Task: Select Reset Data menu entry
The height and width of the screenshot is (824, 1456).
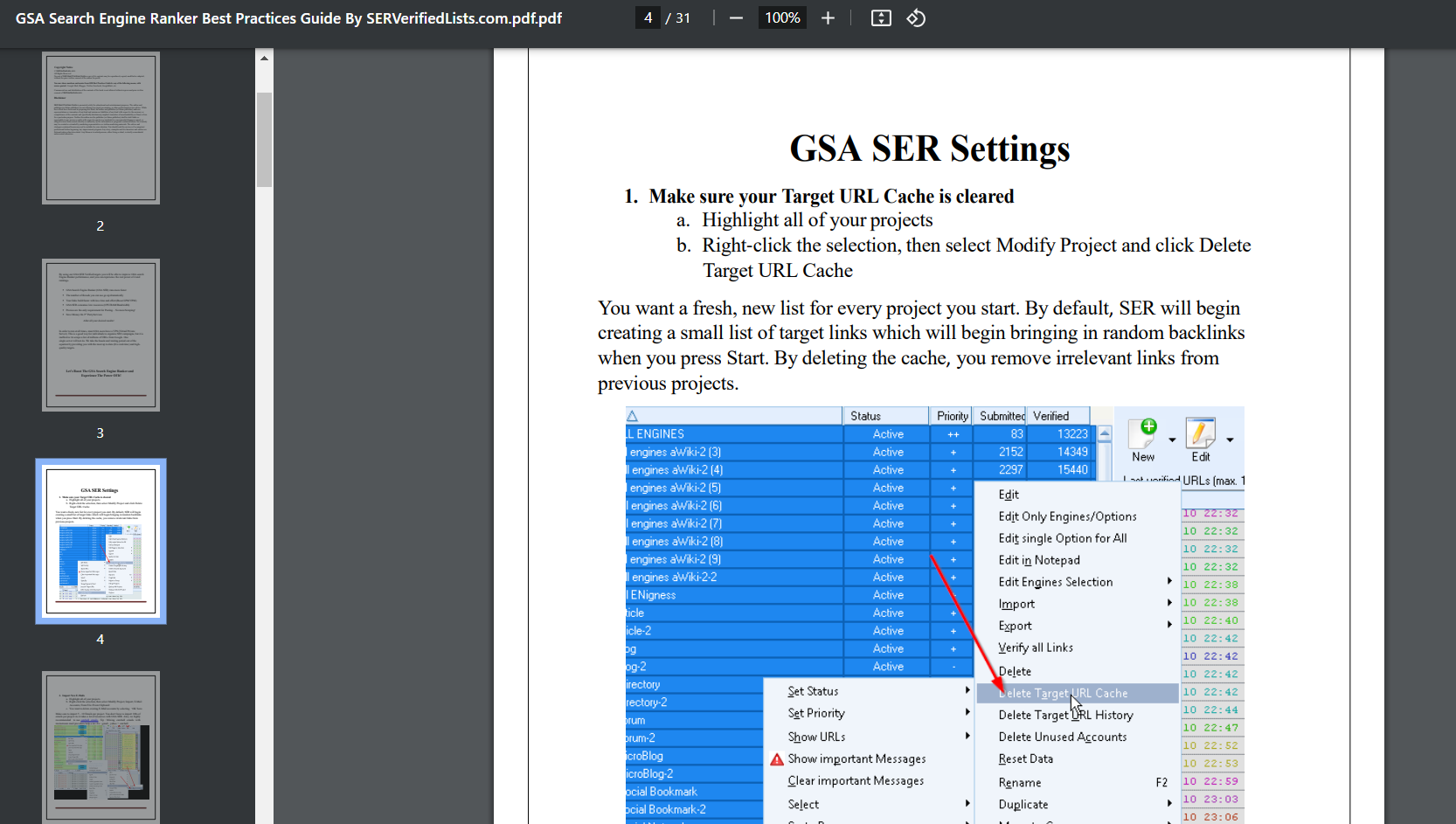Action: [1078, 758]
